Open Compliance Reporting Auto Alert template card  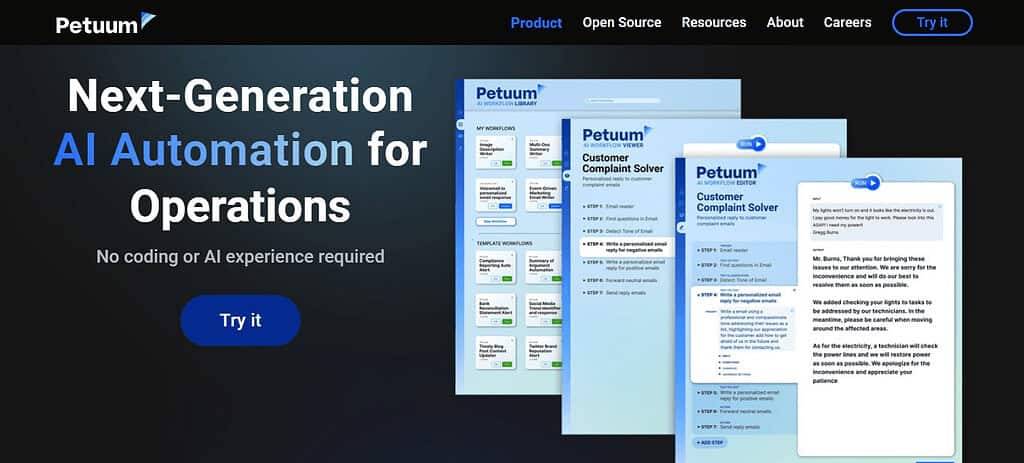pos(496,267)
